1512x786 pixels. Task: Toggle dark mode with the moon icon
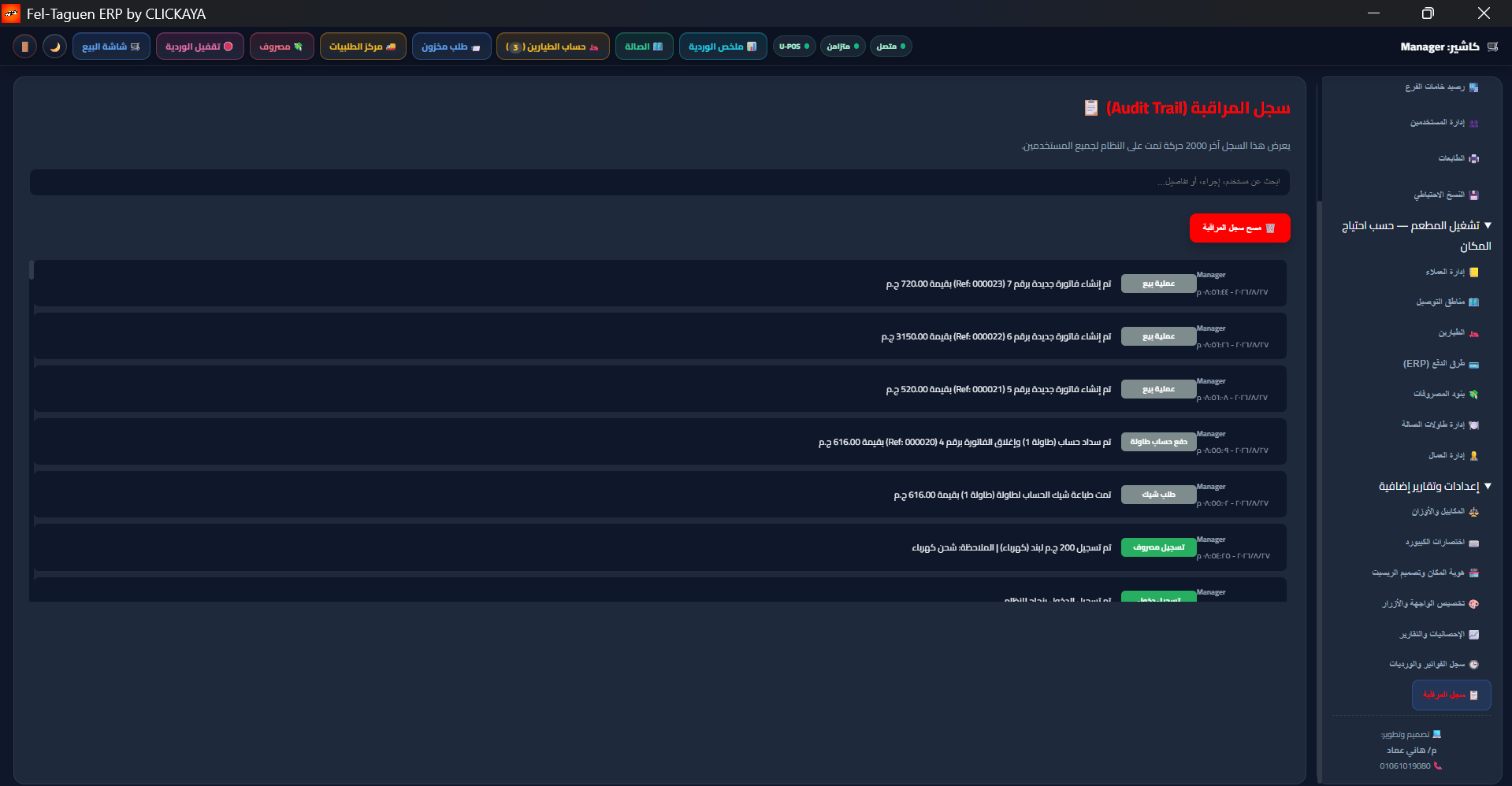pyautogui.click(x=54, y=46)
